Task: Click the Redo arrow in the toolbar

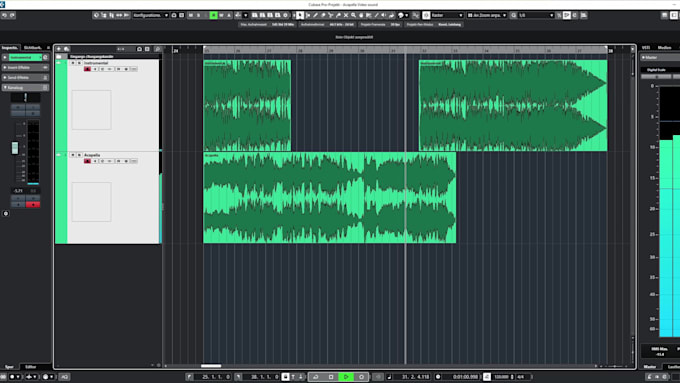Action: click(x=12, y=15)
